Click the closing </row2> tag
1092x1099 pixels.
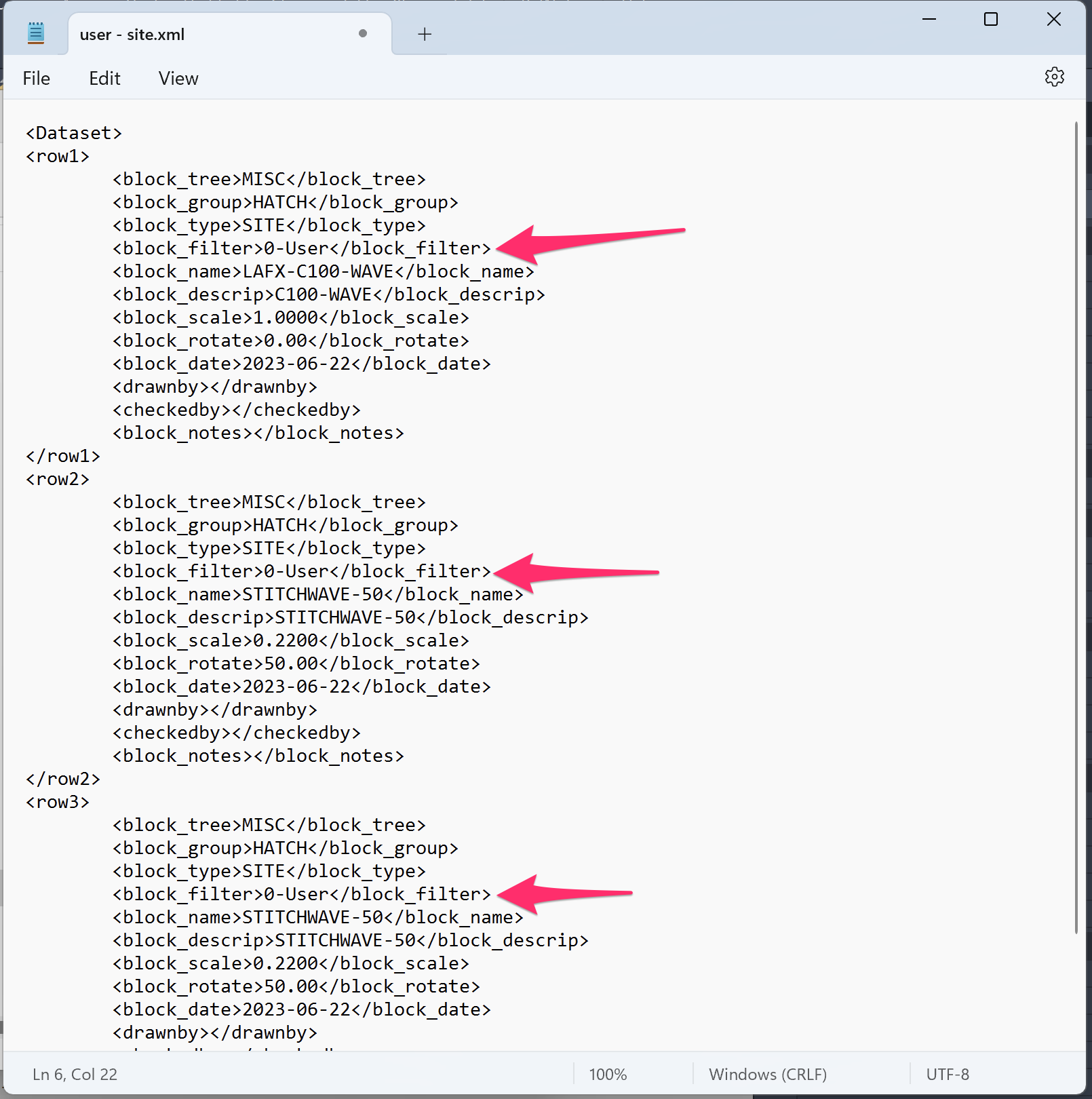(63, 779)
